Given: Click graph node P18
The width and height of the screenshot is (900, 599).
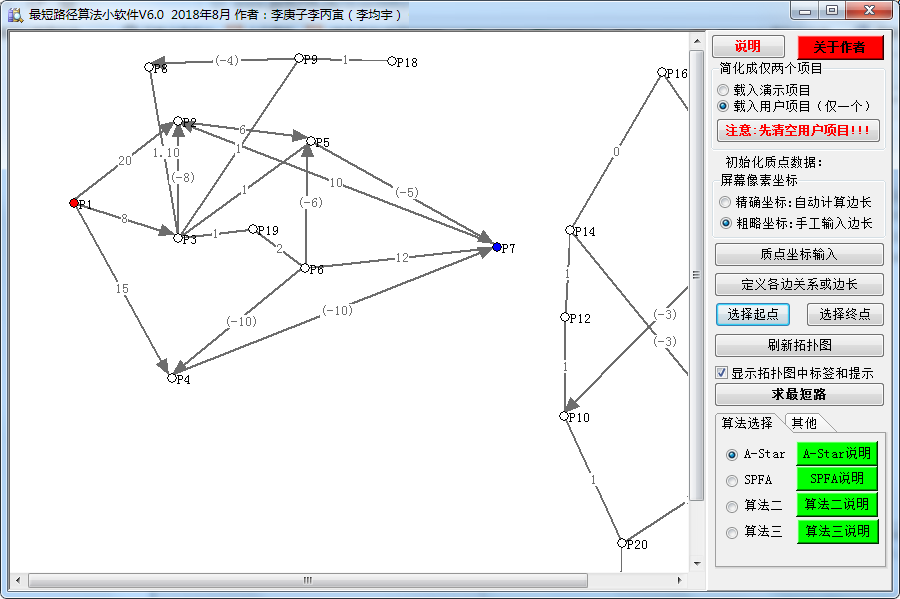Looking at the screenshot, I should pos(391,61).
